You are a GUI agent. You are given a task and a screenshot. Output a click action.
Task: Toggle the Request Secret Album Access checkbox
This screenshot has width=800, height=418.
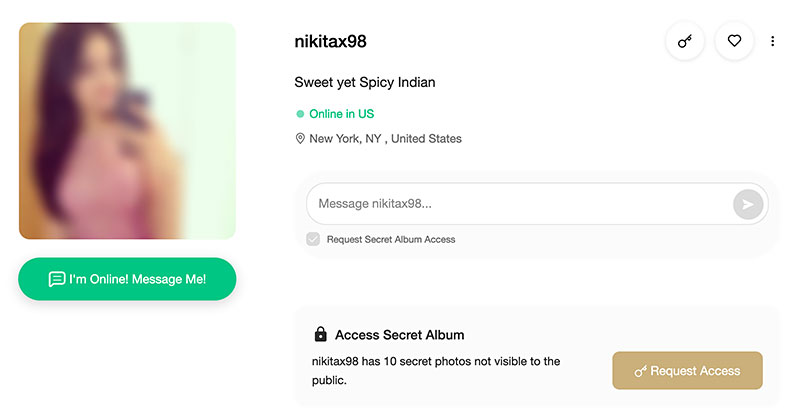(x=313, y=239)
